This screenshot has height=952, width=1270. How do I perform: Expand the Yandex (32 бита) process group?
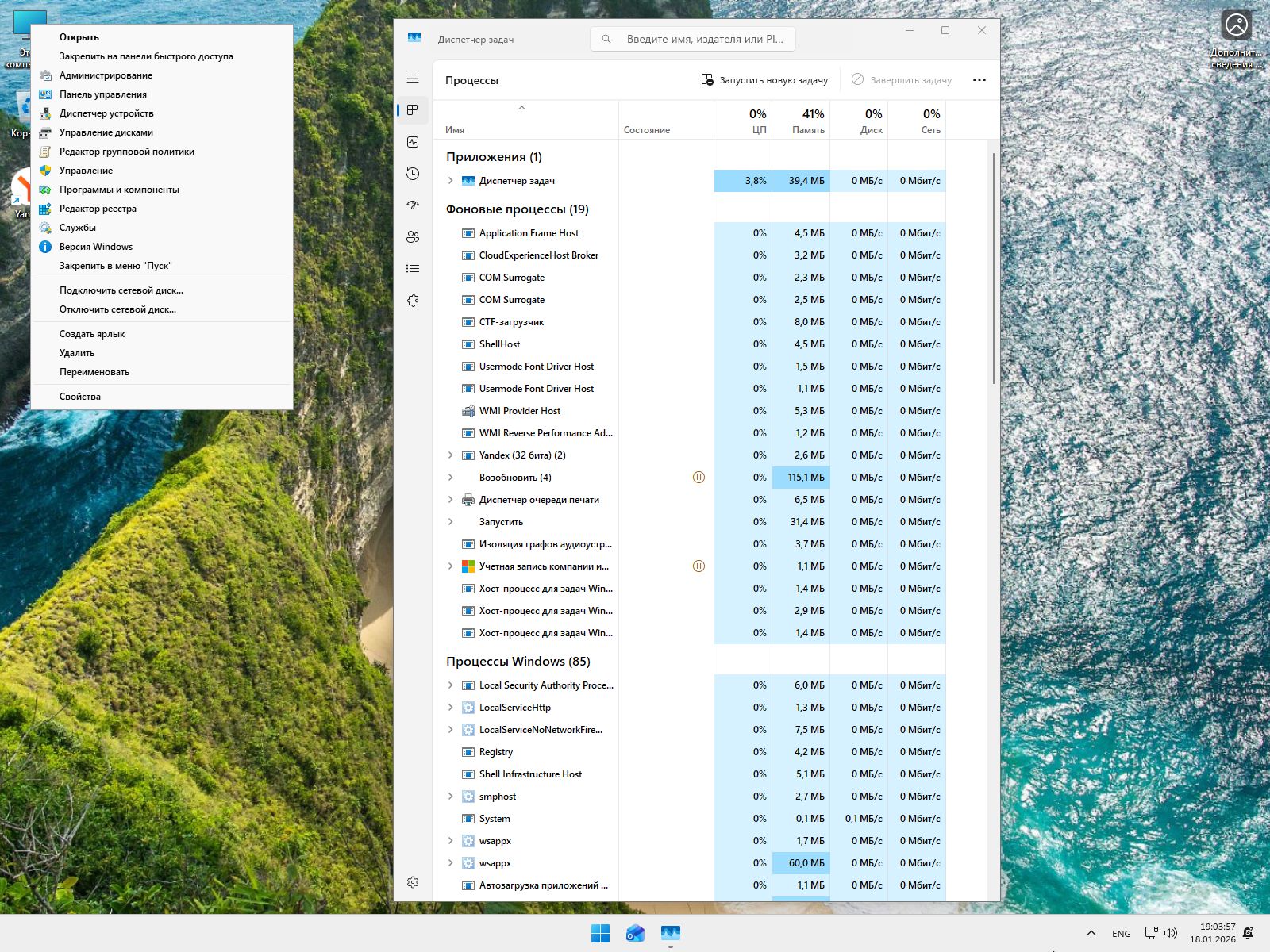click(x=451, y=455)
